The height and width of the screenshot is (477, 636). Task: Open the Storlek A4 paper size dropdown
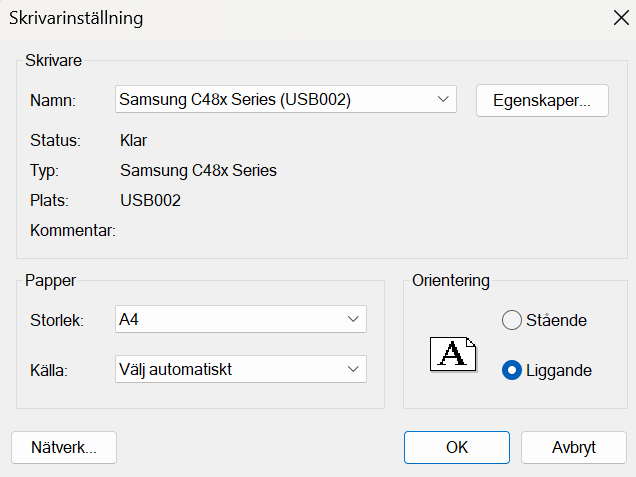(241, 319)
